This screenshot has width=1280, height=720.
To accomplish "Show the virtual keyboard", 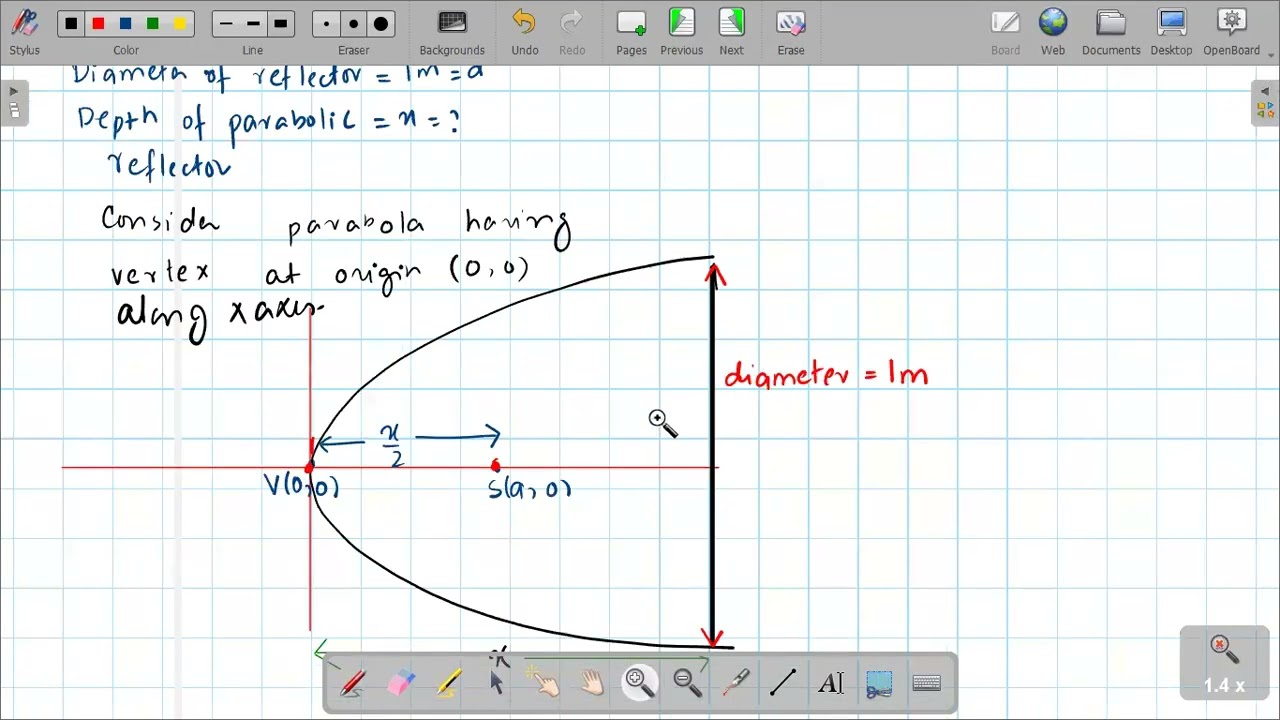I will point(927,683).
